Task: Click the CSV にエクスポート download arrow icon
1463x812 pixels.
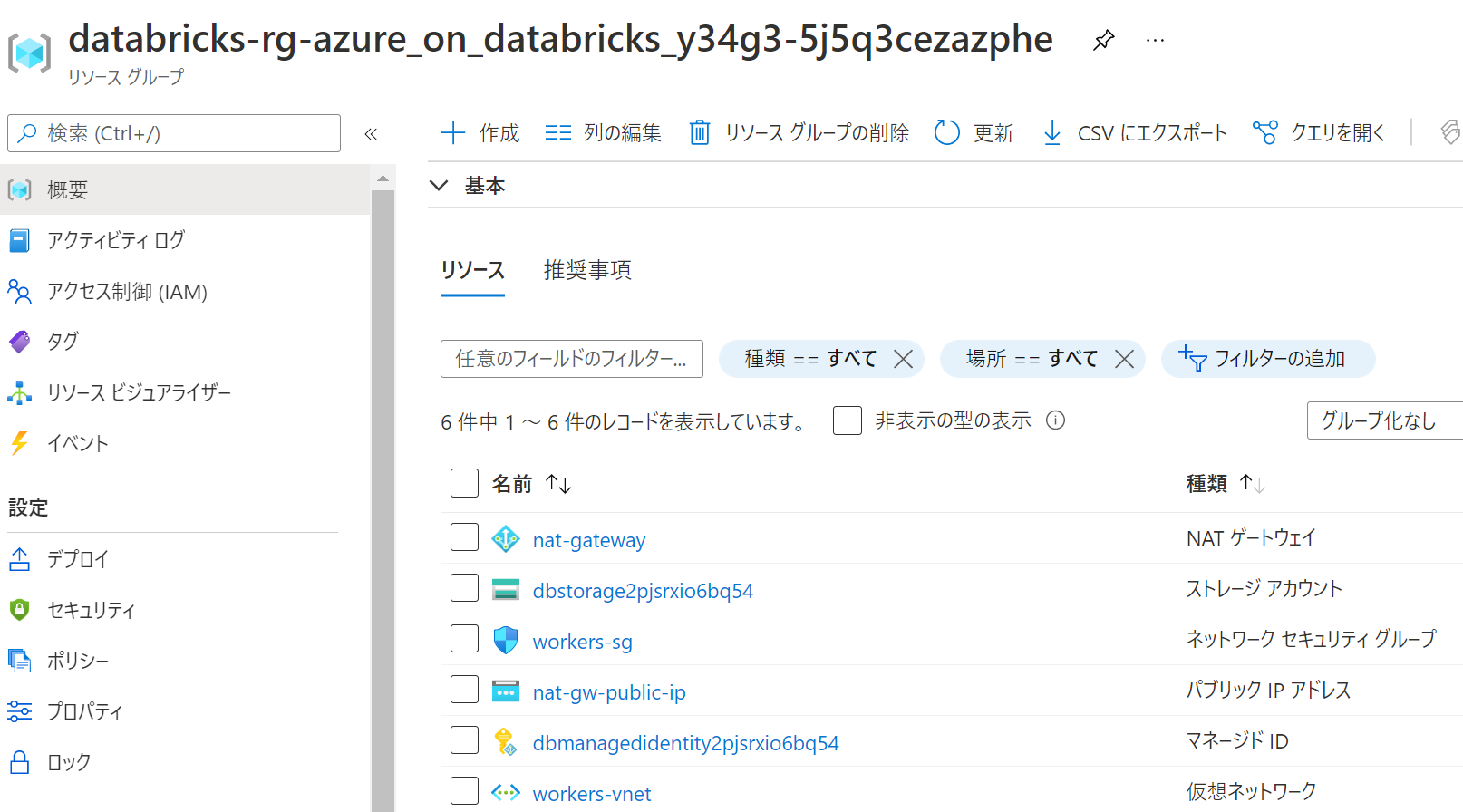Action: [x=1051, y=133]
